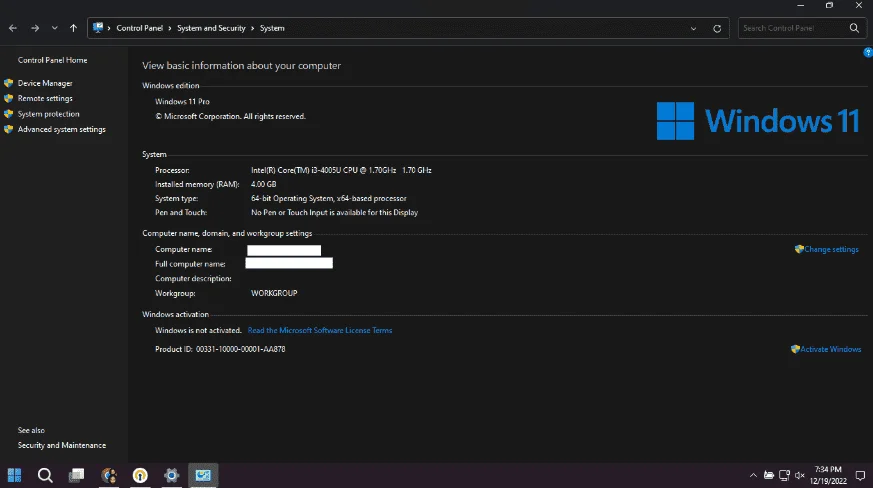Open Remote settings
The width and height of the screenshot is (873, 488).
click(x=45, y=99)
